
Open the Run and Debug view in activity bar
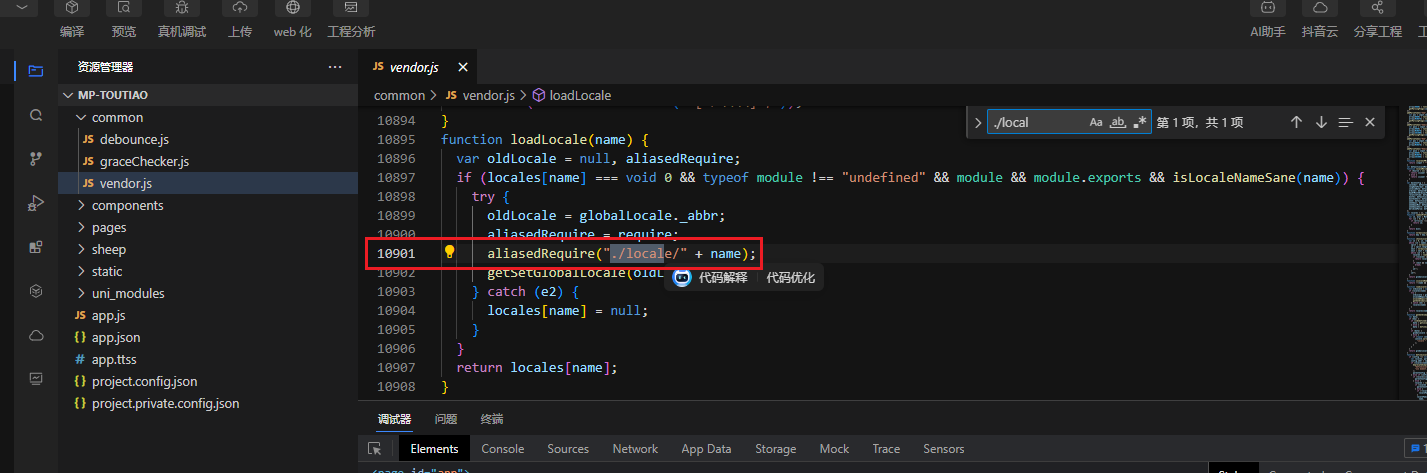36,203
